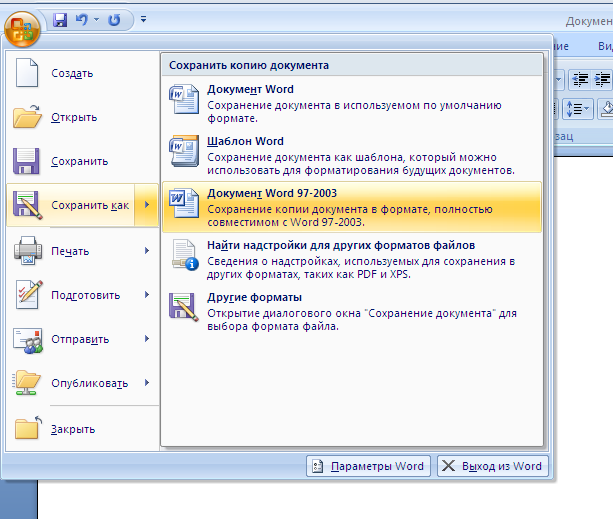Click the folder icon for Закрыть
The height and width of the screenshot is (519, 613).
[x=28, y=428]
